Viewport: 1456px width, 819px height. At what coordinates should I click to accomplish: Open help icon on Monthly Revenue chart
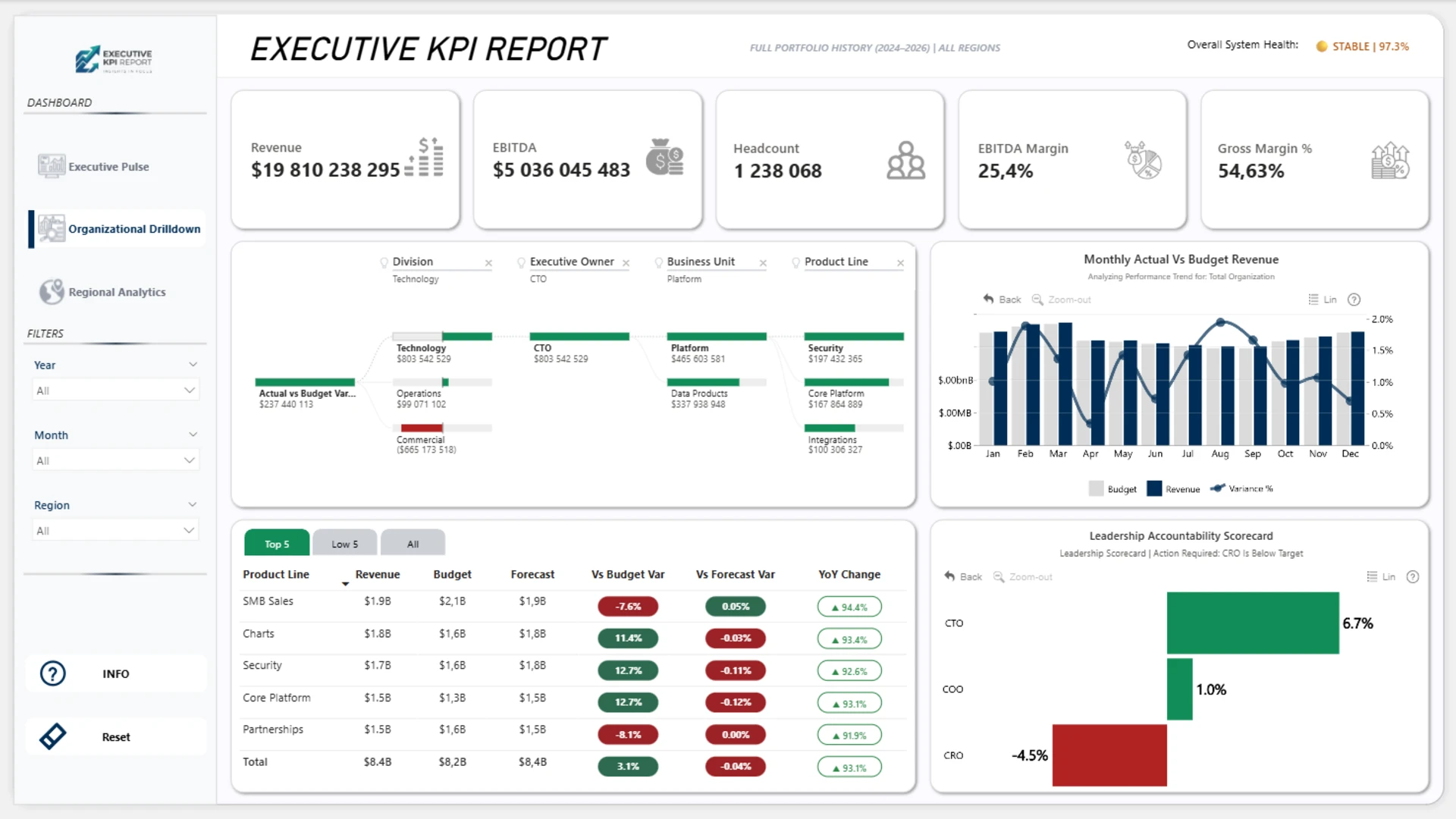[x=1354, y=300]
